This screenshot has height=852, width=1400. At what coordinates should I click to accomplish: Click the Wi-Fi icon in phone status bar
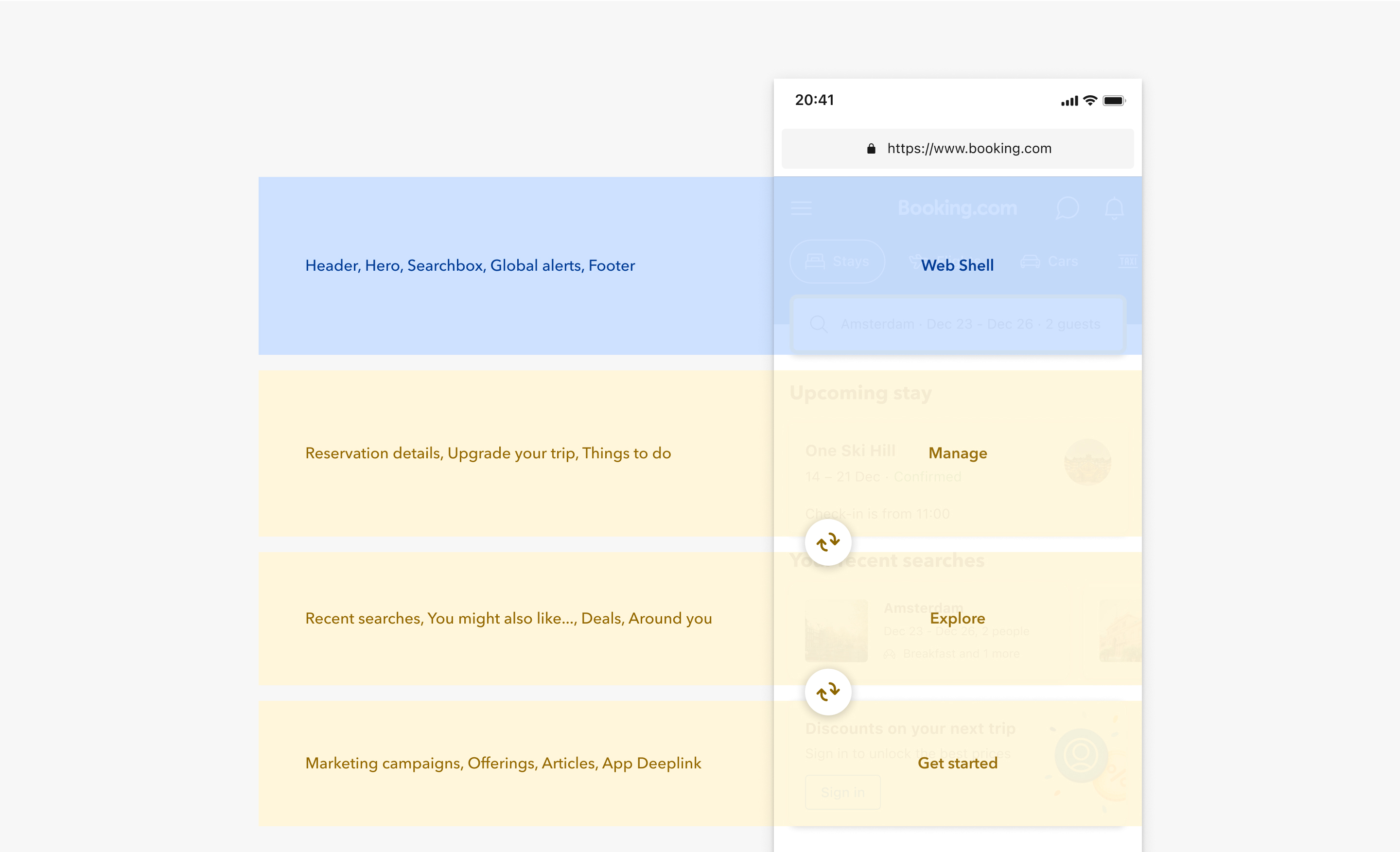click(x=1090, y=101)
